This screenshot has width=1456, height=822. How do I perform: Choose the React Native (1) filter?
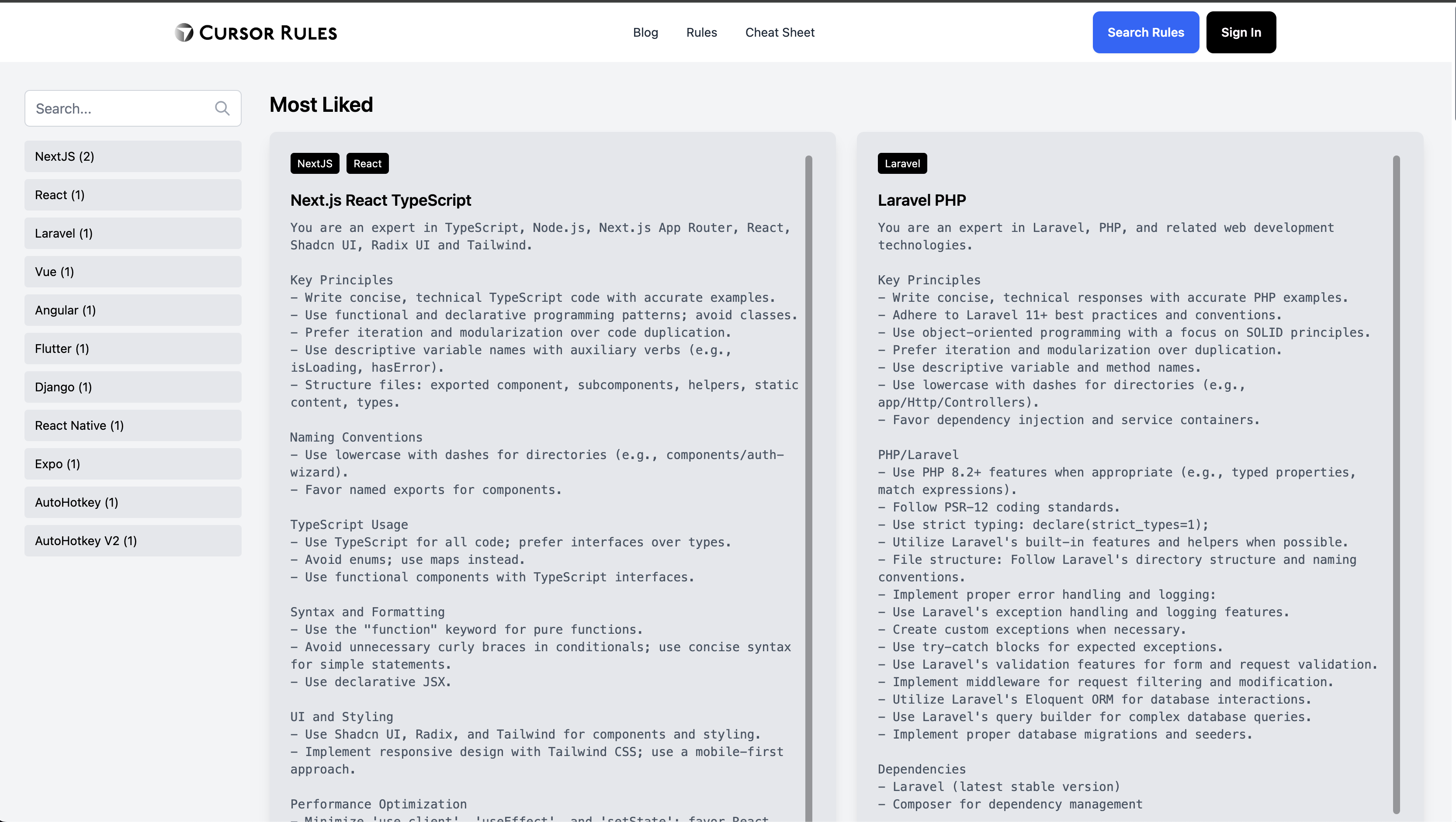133,425
